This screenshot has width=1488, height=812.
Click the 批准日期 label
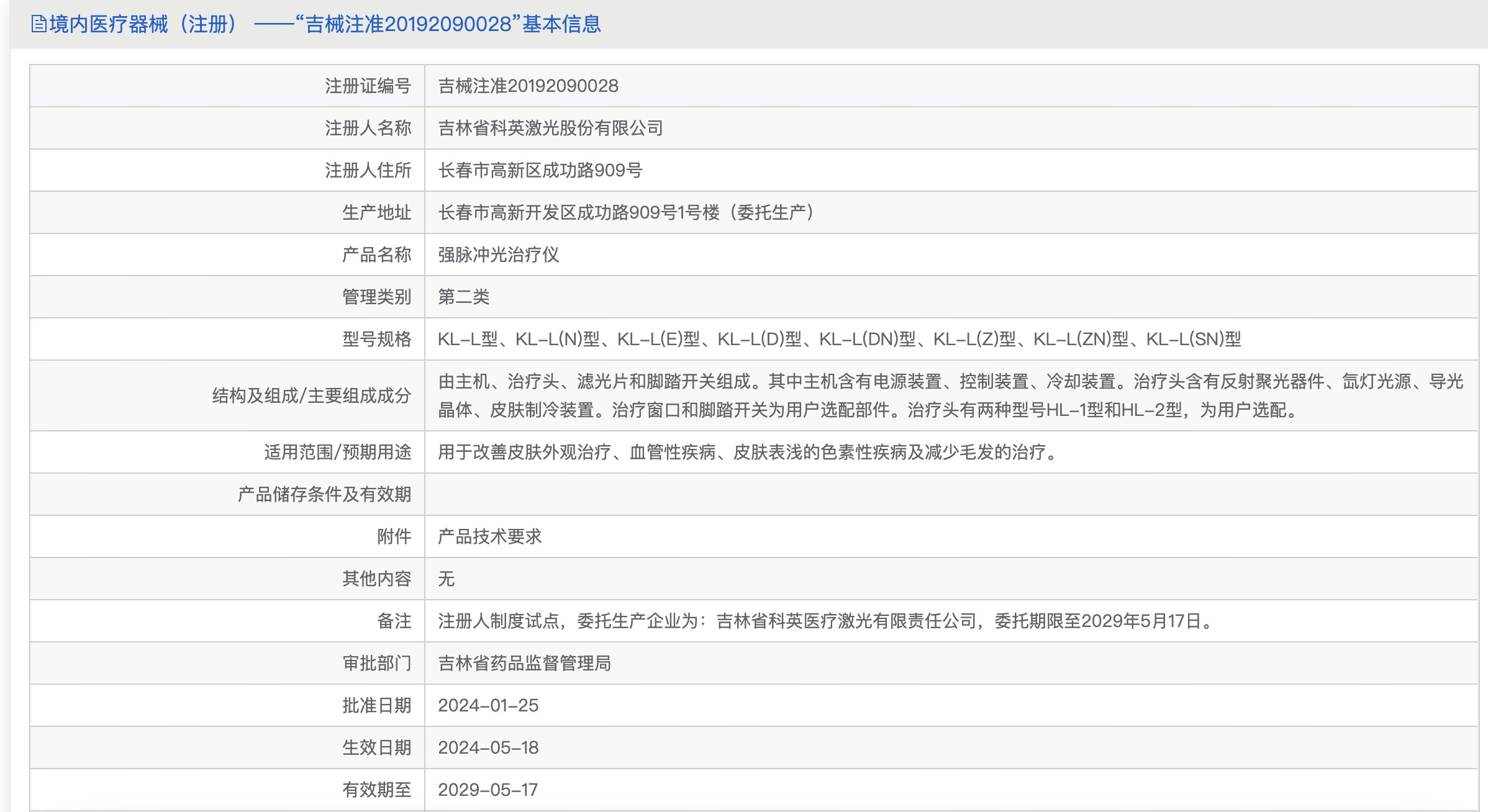(376, 705)
